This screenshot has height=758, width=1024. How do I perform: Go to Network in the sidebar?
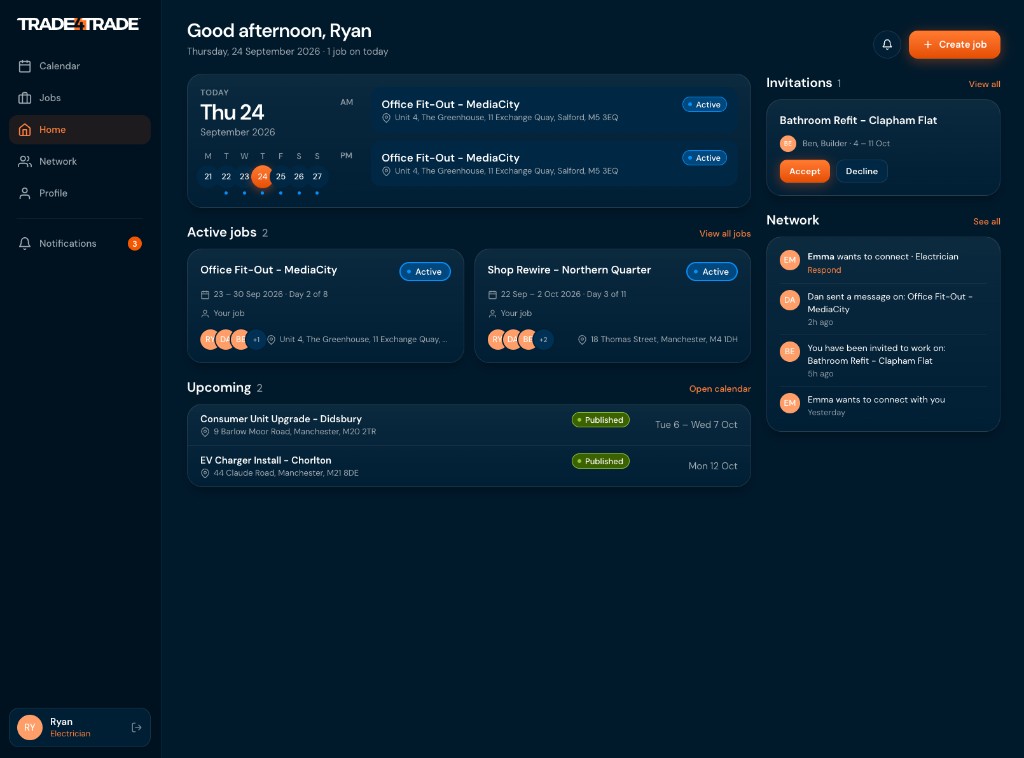coord(80,161)
